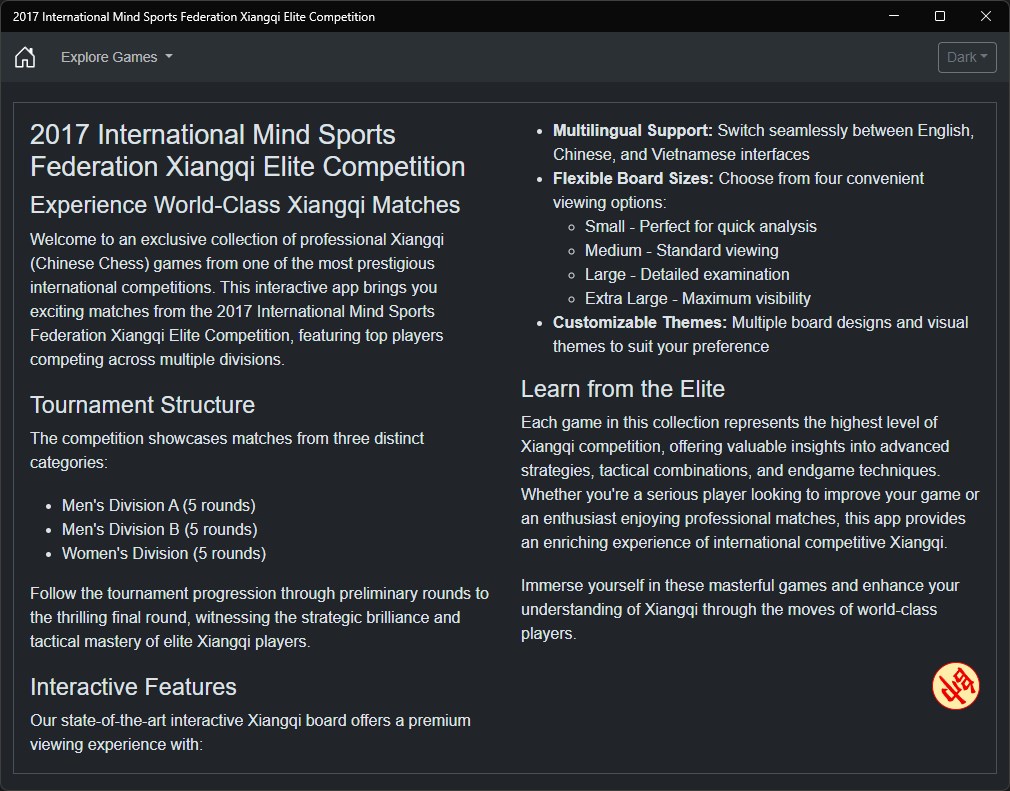Screen dimensions: 1010x791
Task: Close the Xiangqi competition window
Action: coord(986,16)
